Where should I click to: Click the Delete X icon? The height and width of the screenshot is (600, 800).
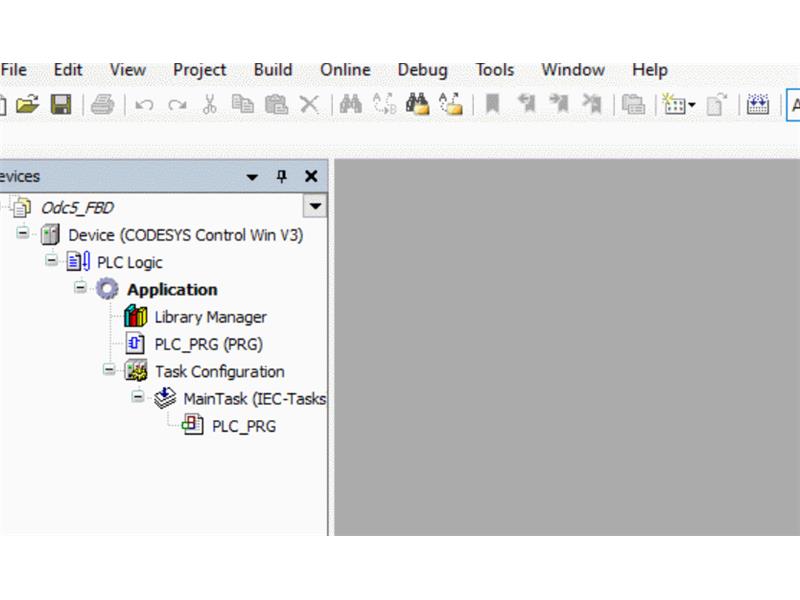pyautogui.click(x=309, y=105)
